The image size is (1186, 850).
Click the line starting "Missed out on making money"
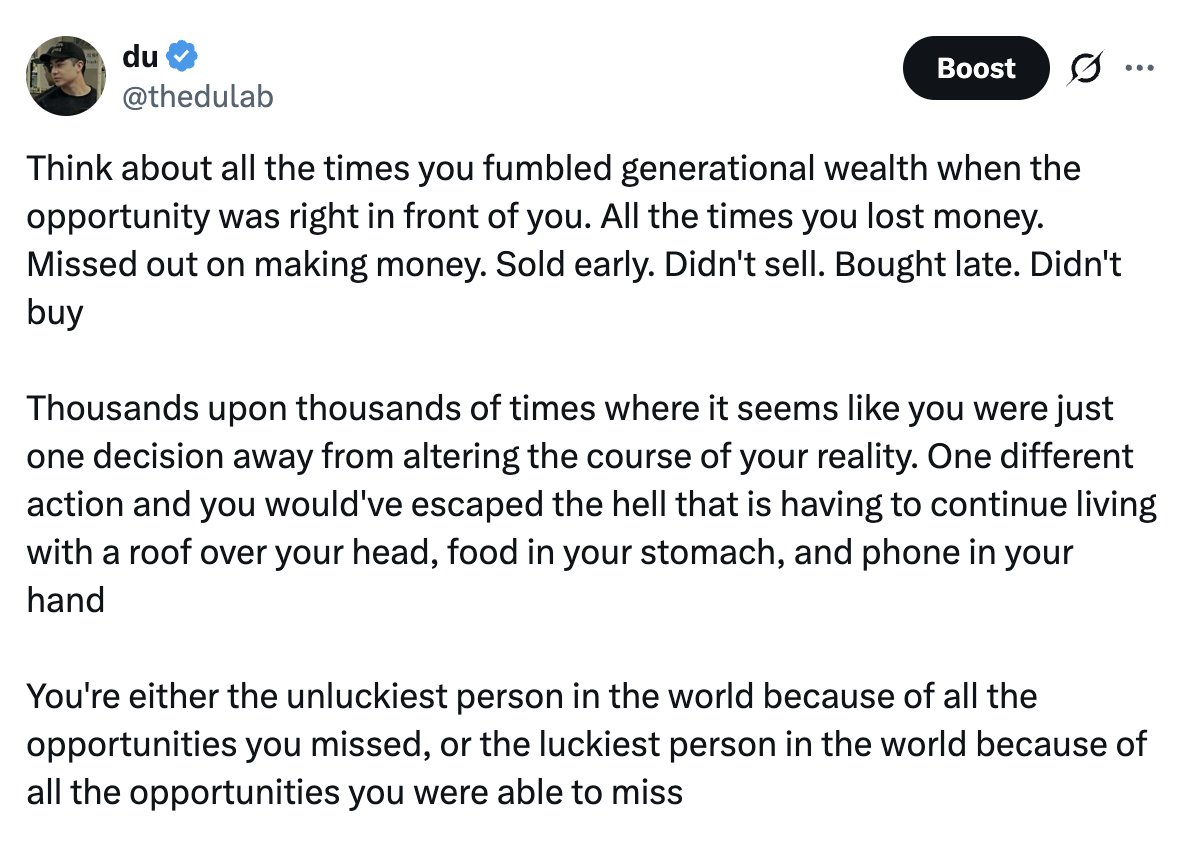(x=574, y=264)
